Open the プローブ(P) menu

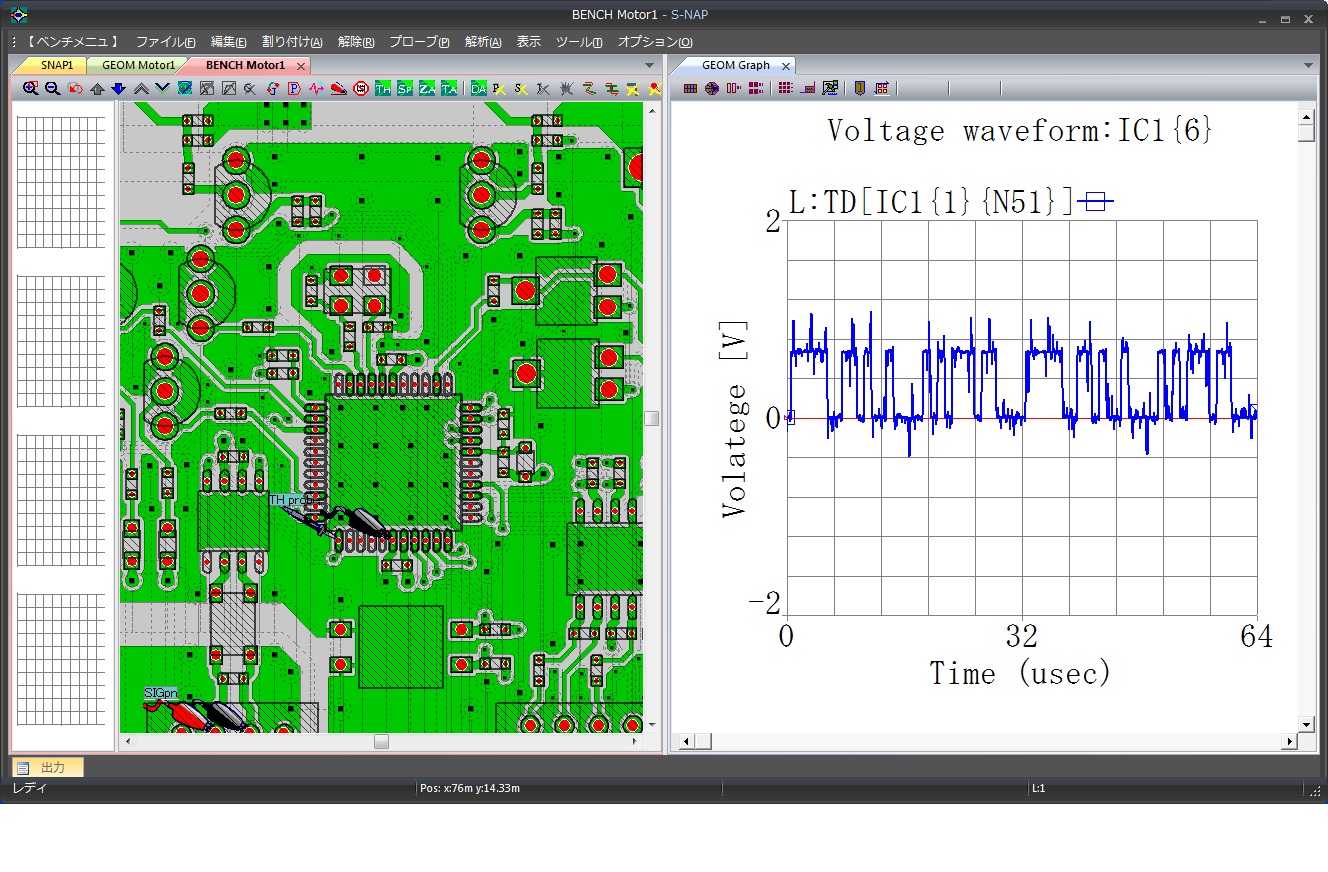coord(419,42)
